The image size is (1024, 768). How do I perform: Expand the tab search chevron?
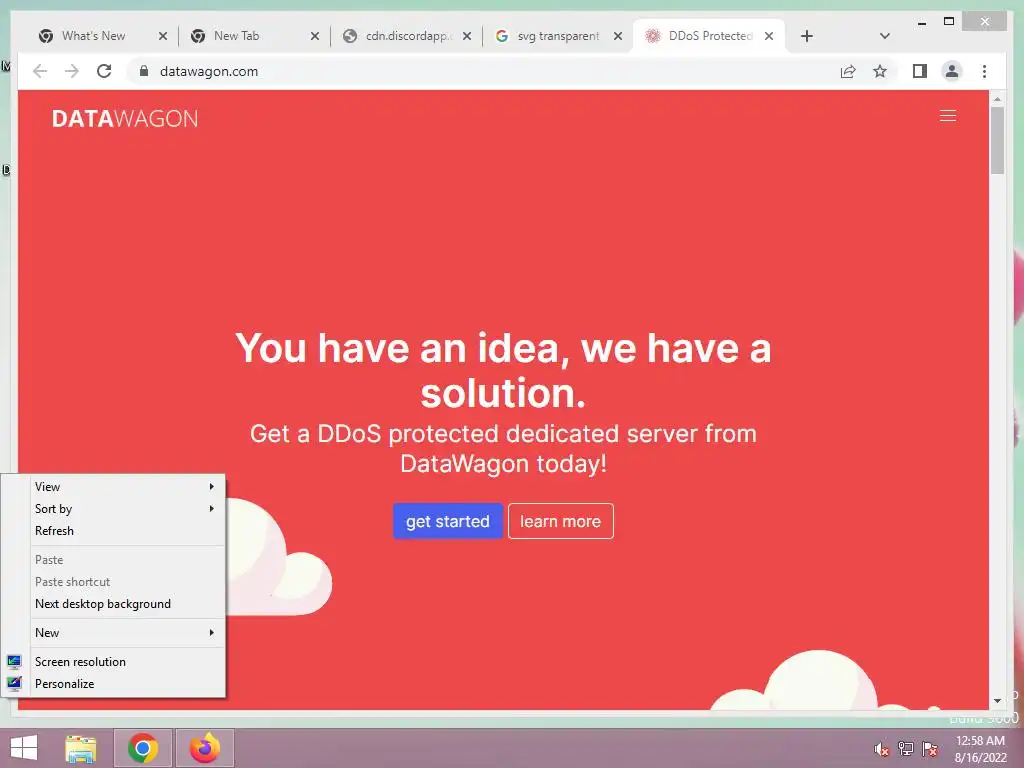coord(885,36)
